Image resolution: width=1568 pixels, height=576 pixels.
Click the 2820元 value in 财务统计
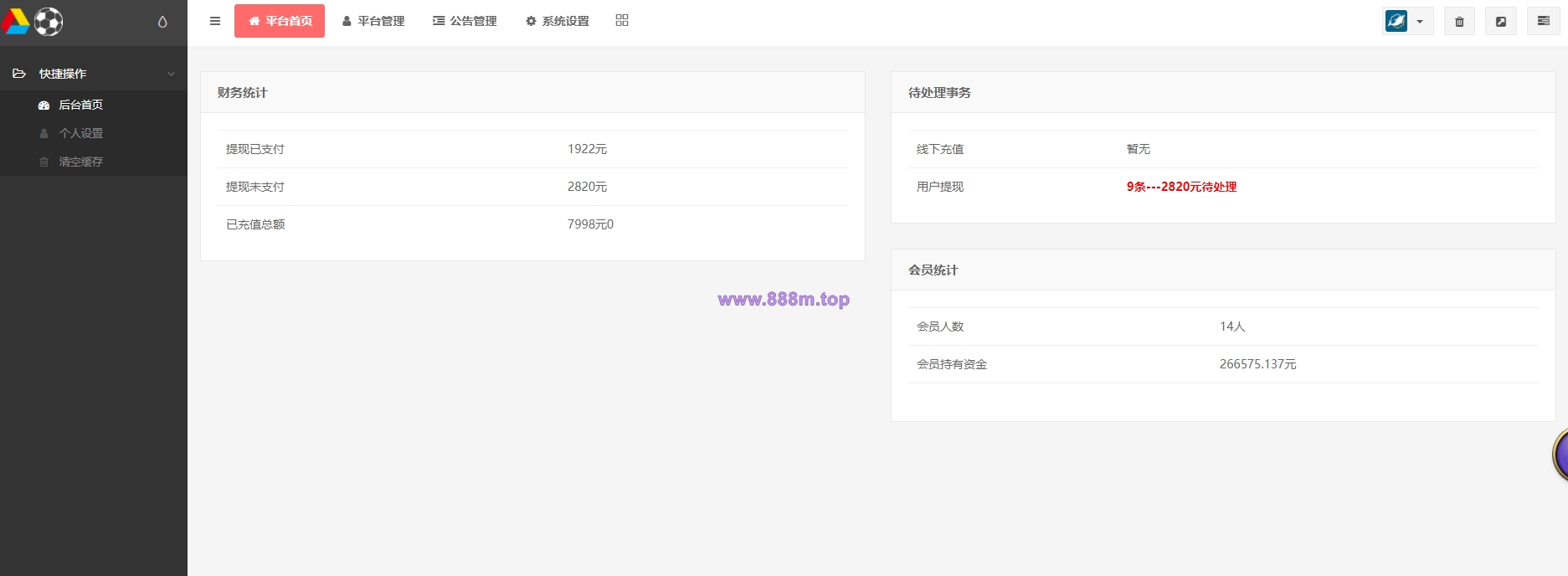[587, 187]
